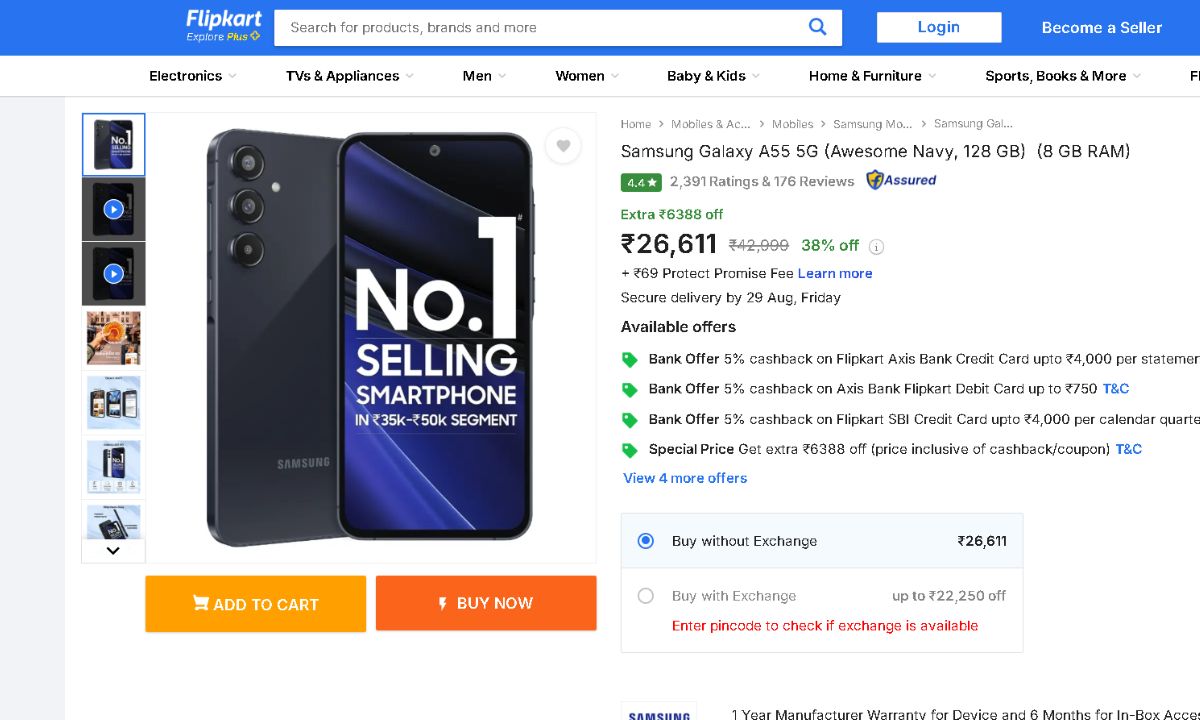Open the Baby & Kids menu

tap(713, 76)
